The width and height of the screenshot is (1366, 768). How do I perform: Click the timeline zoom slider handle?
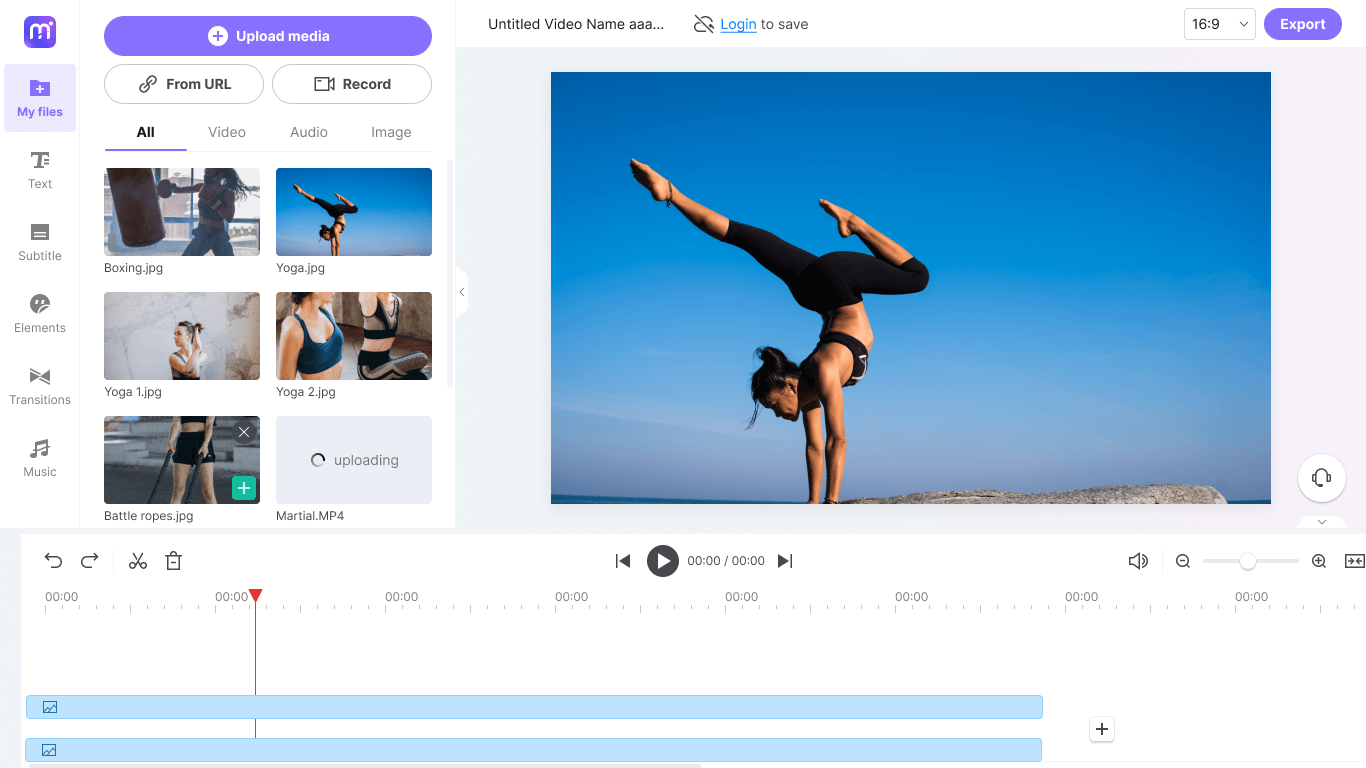click(x=1247, y=561)
